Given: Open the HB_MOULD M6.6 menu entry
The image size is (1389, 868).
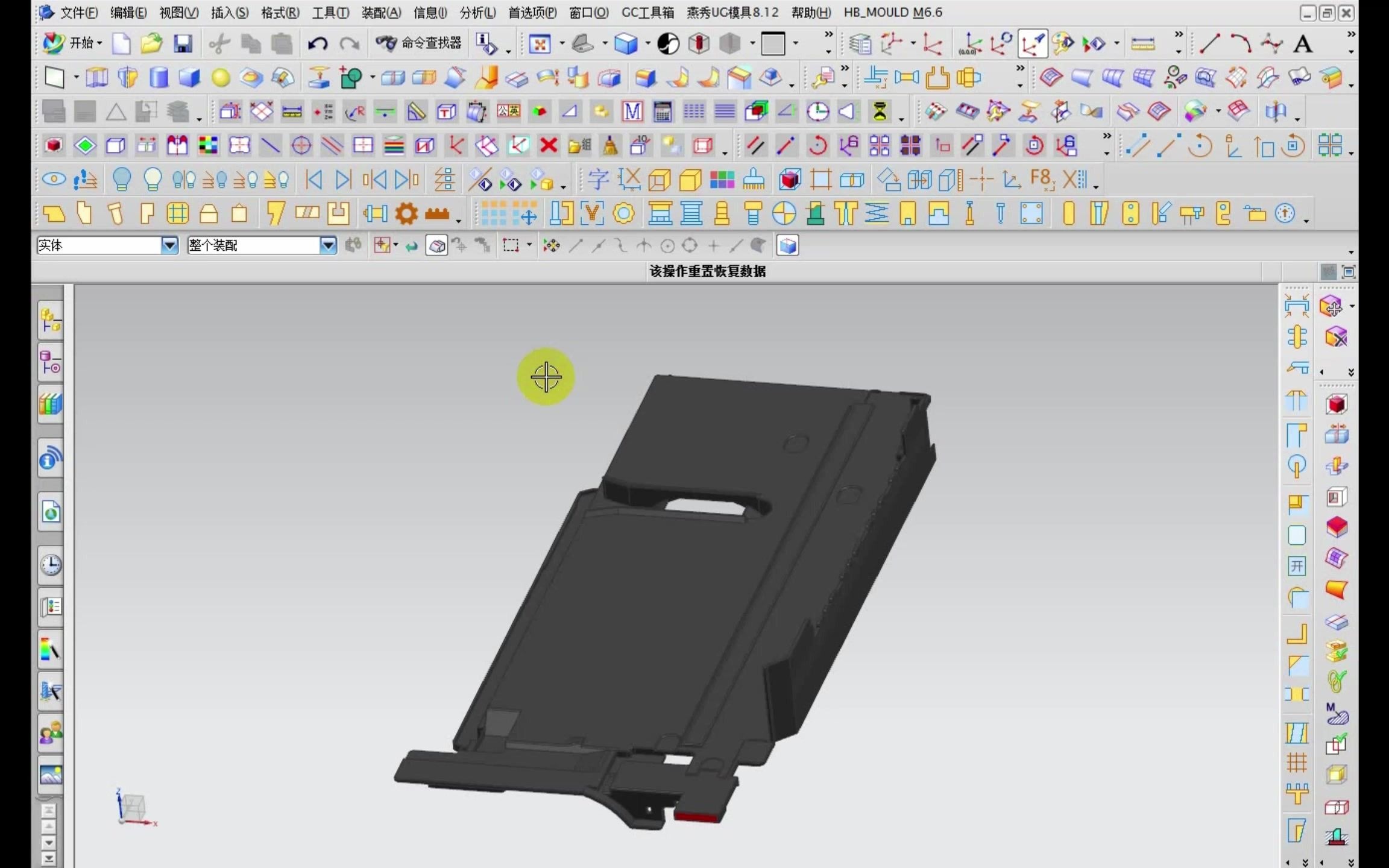Looking at the screenshot, I should tap(893, 13).
